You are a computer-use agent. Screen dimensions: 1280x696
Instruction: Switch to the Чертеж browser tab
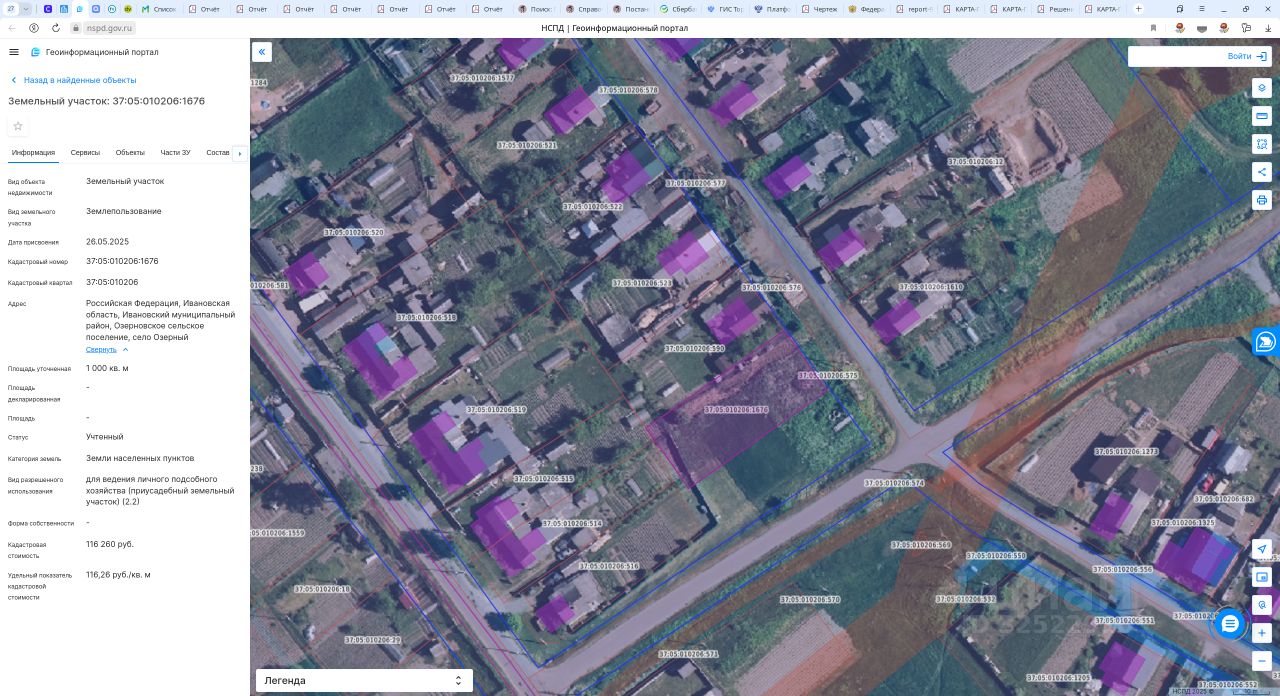(820, 9)
